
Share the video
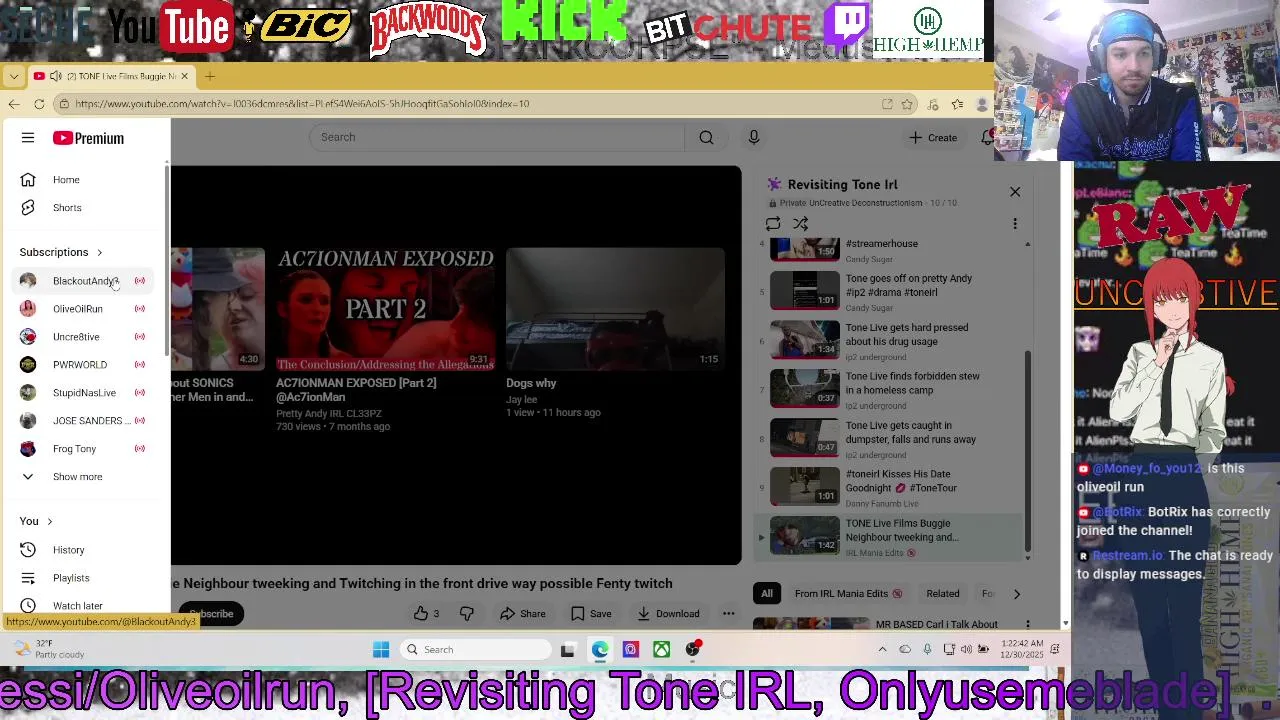[523, 613]
